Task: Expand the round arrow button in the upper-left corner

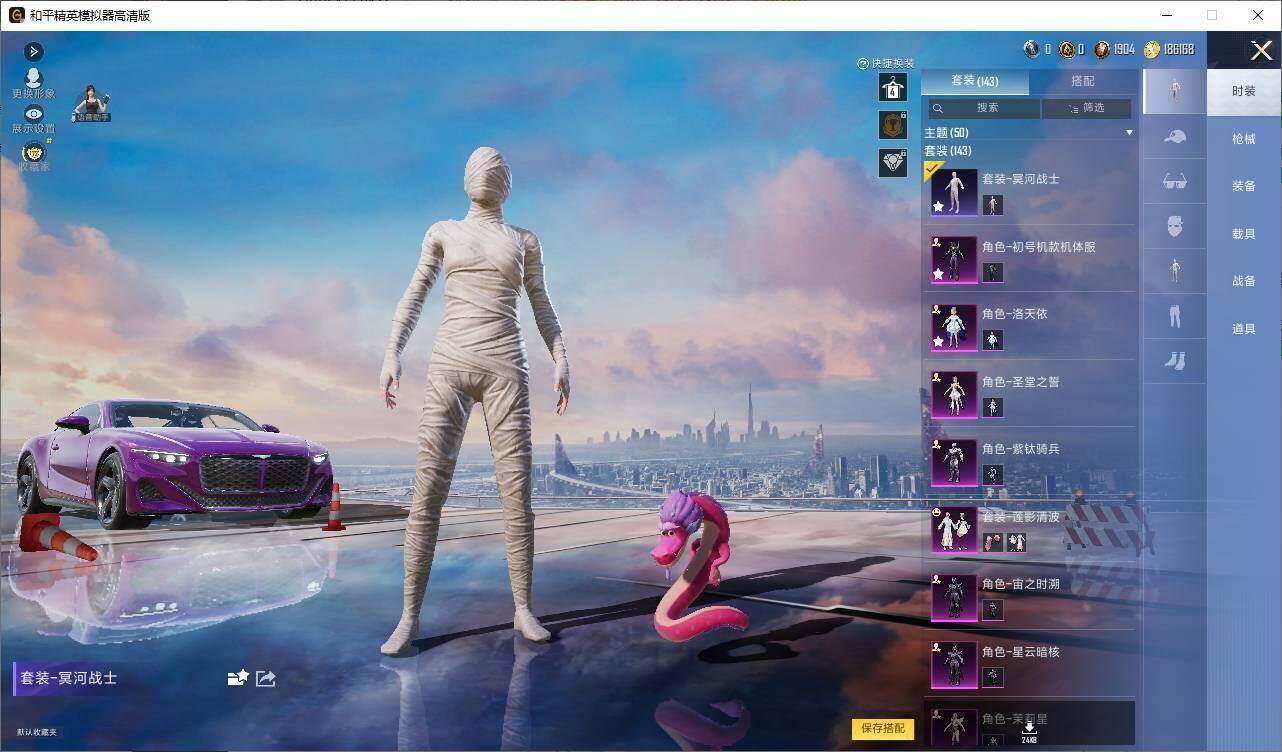Action: pos(33,51)
